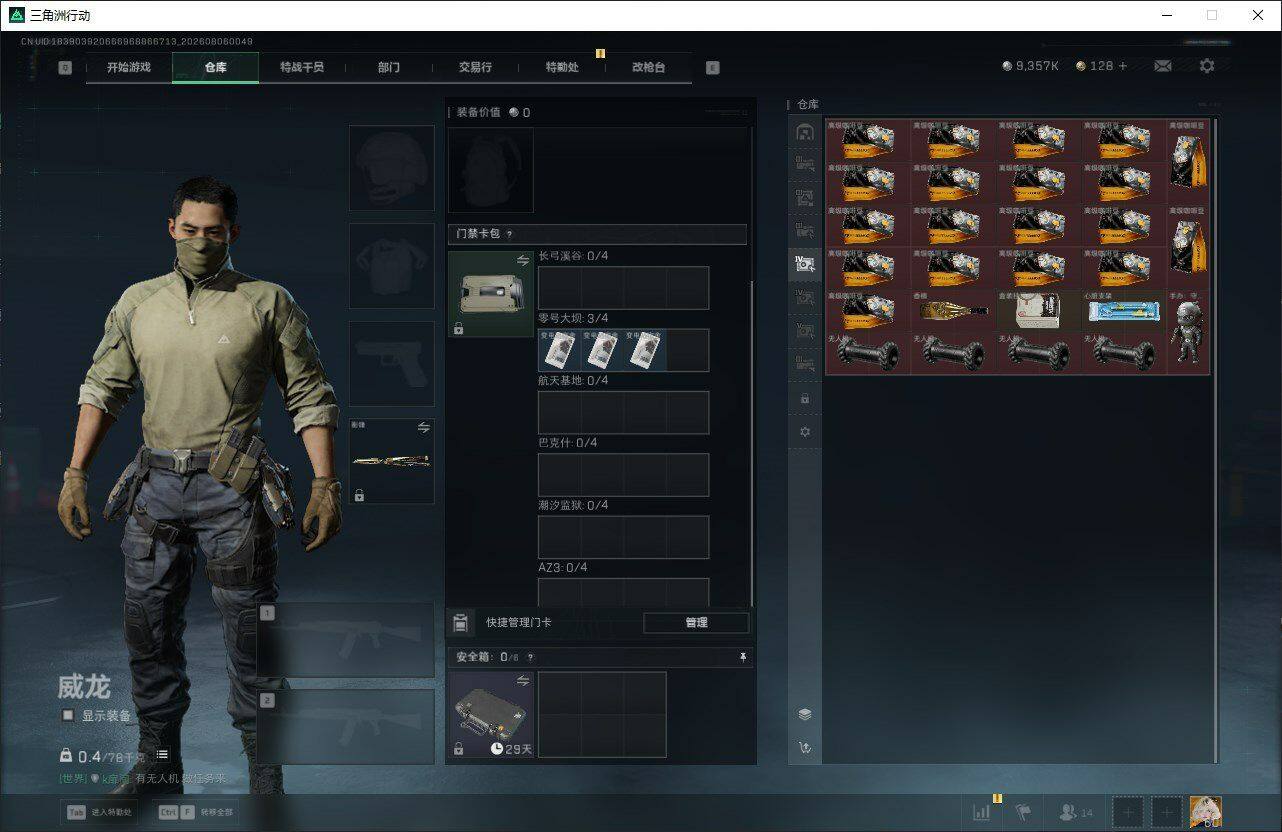The image size is (1282, 832).
Task: Select the highlighted IV storage box tab
Action: [x=805, y=265]
